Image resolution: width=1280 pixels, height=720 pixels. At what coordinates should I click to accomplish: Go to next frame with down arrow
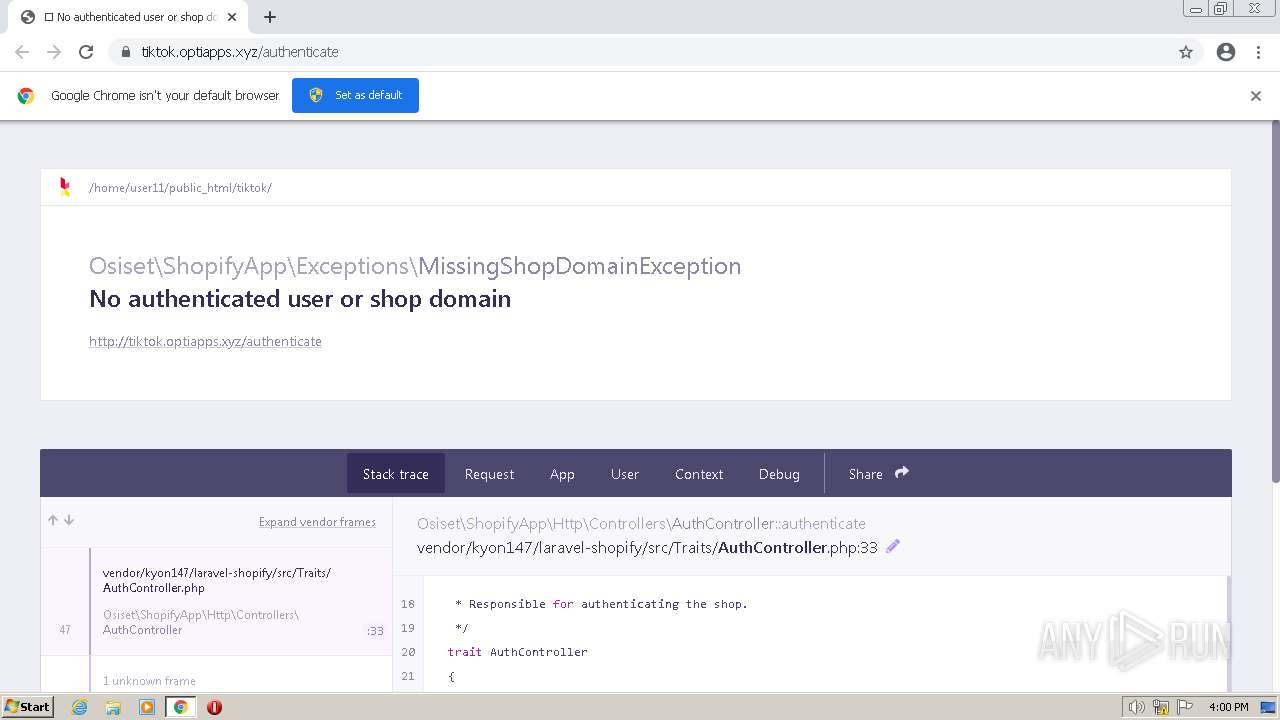[69, 520]
